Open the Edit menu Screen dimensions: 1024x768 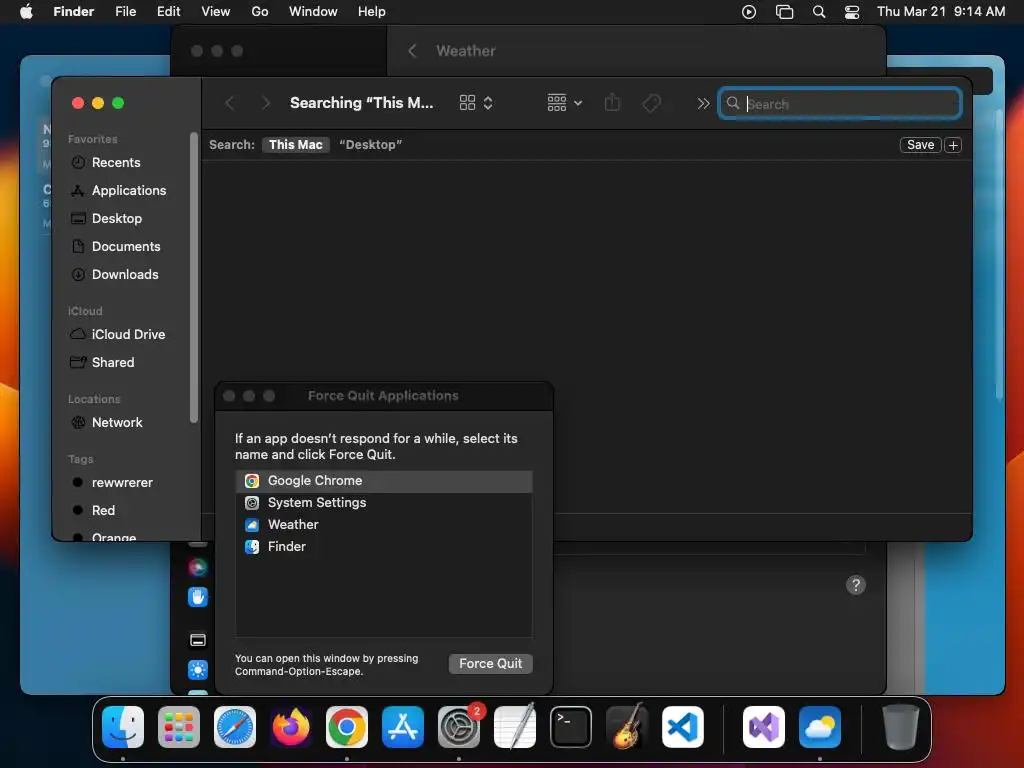168,12
